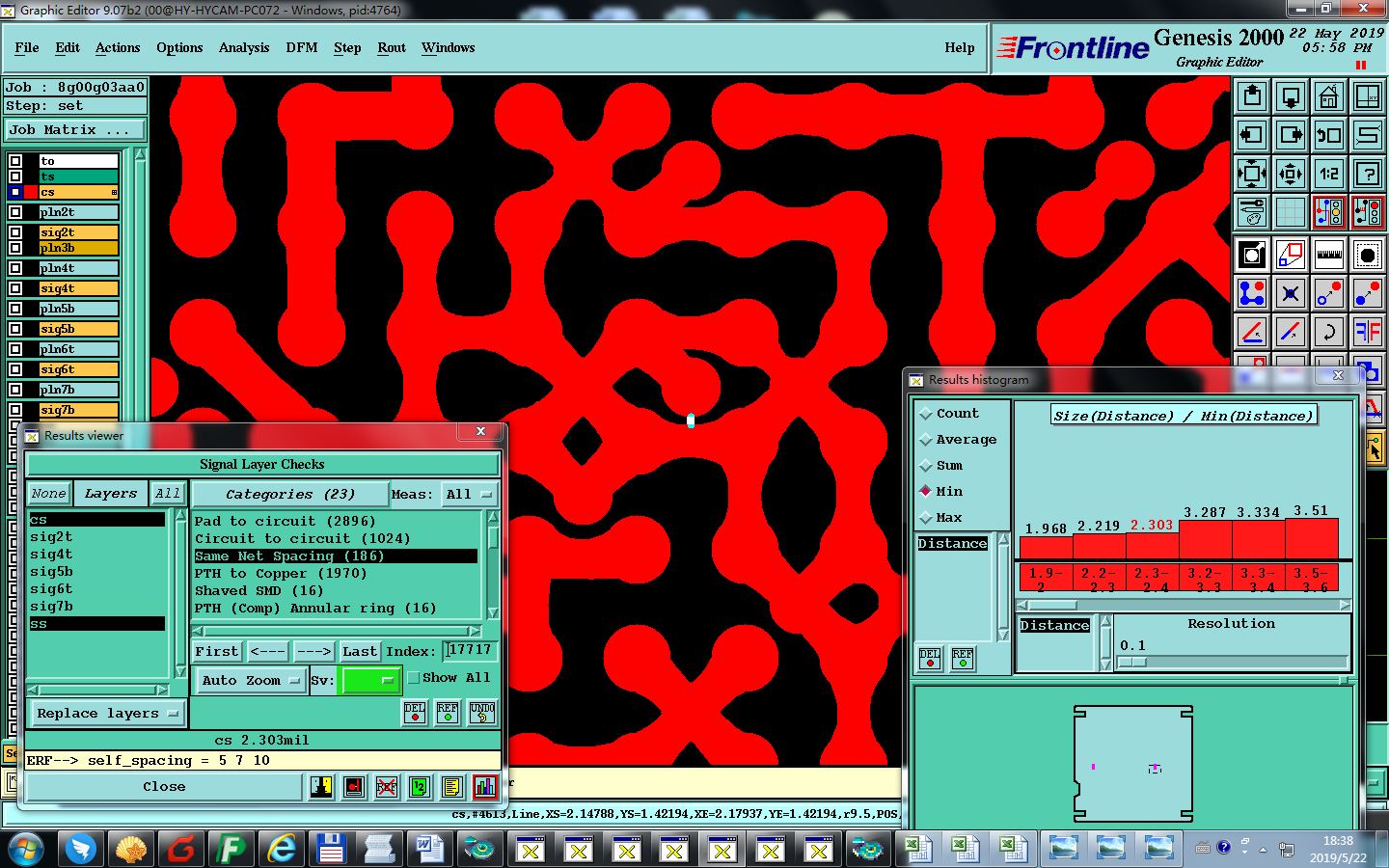Click the Word icon in the taskbar
Viewport: 1389px width, 868px height.
coord(429,849)
